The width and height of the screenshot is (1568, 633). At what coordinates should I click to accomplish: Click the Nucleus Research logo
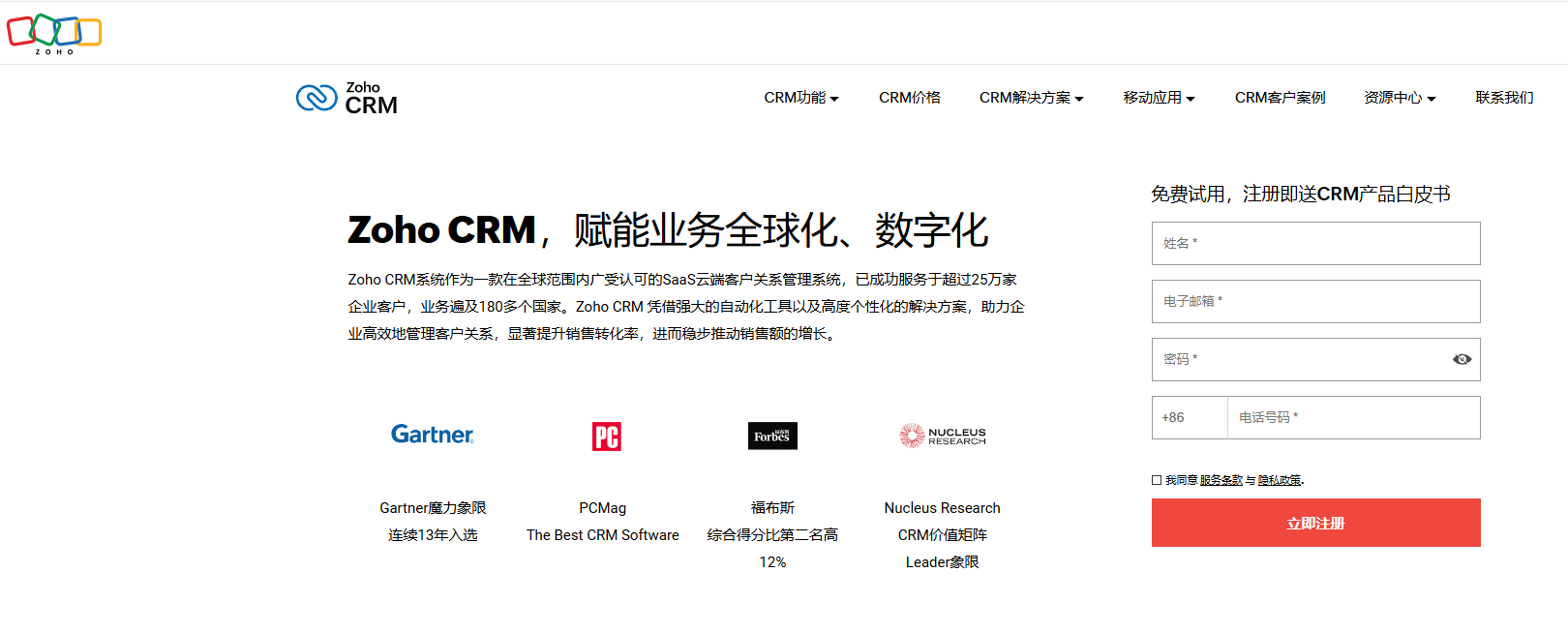pyautogui.click(x=943, y=436)
